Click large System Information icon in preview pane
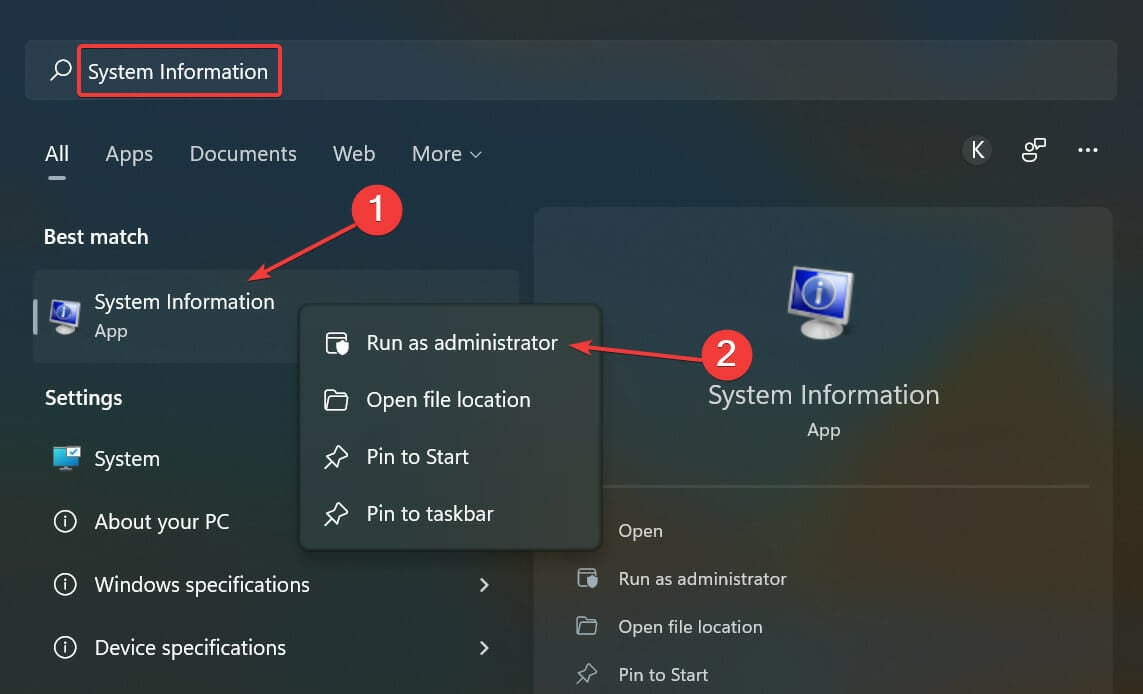The height and width of the screenshot is (694, 1143). pyautogui.click(x=821, y=302)
